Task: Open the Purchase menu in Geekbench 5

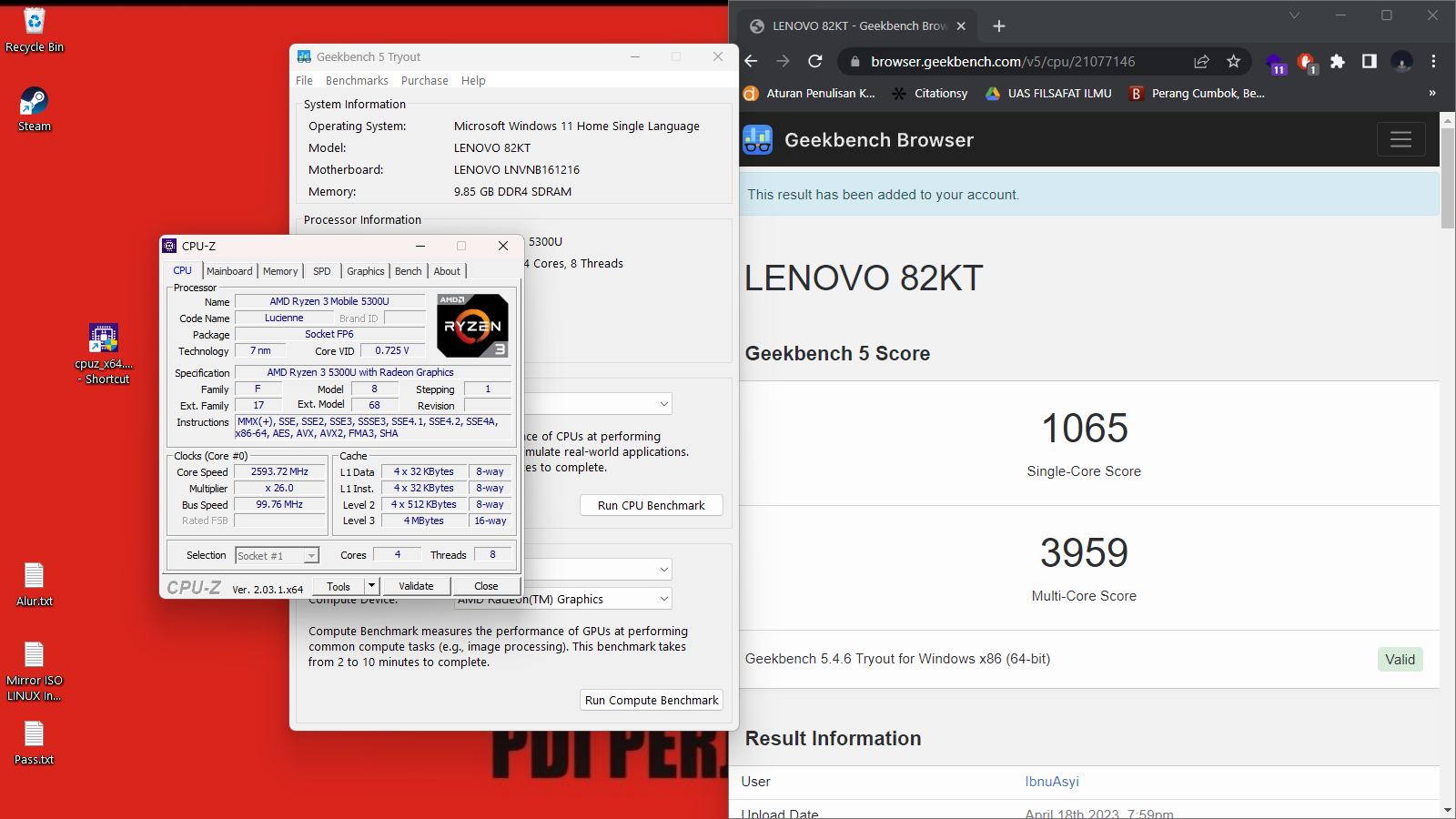Action: pyautogui.click(x=425, y=80)
